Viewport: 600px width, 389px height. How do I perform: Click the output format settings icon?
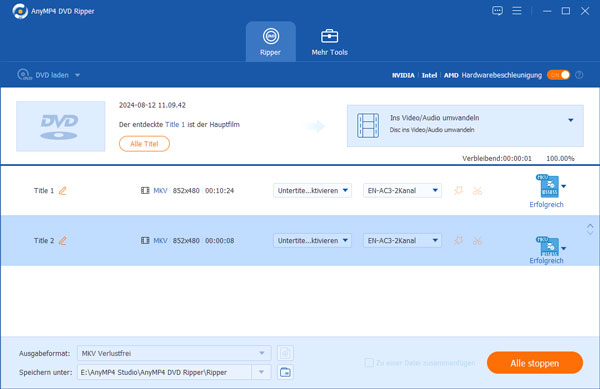285,353
